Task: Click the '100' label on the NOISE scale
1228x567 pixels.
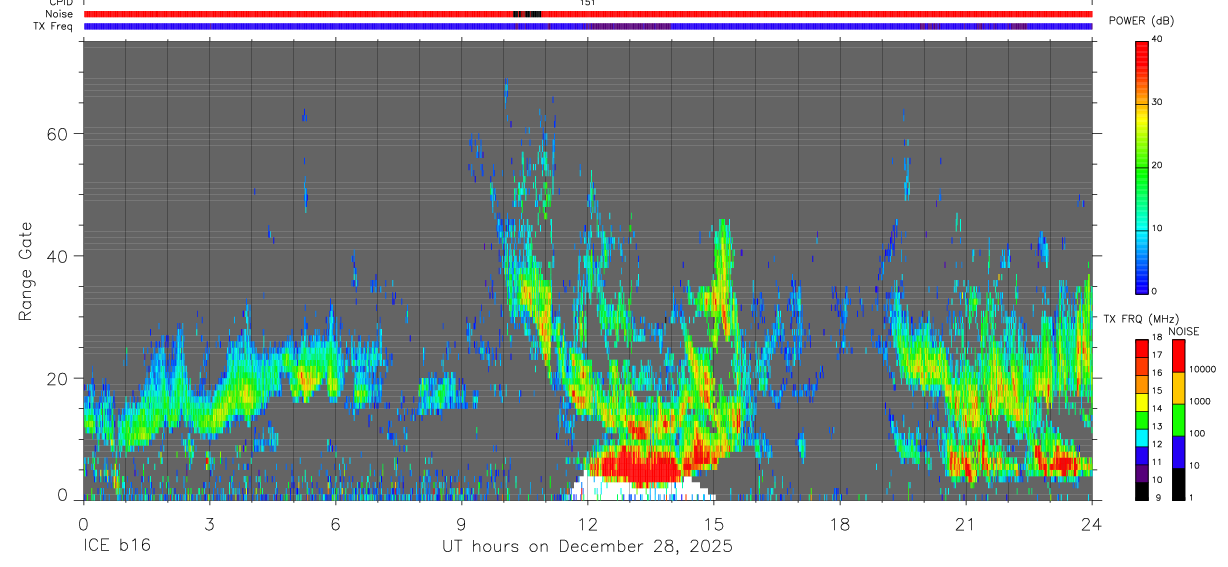Action: pos(1197,433)
